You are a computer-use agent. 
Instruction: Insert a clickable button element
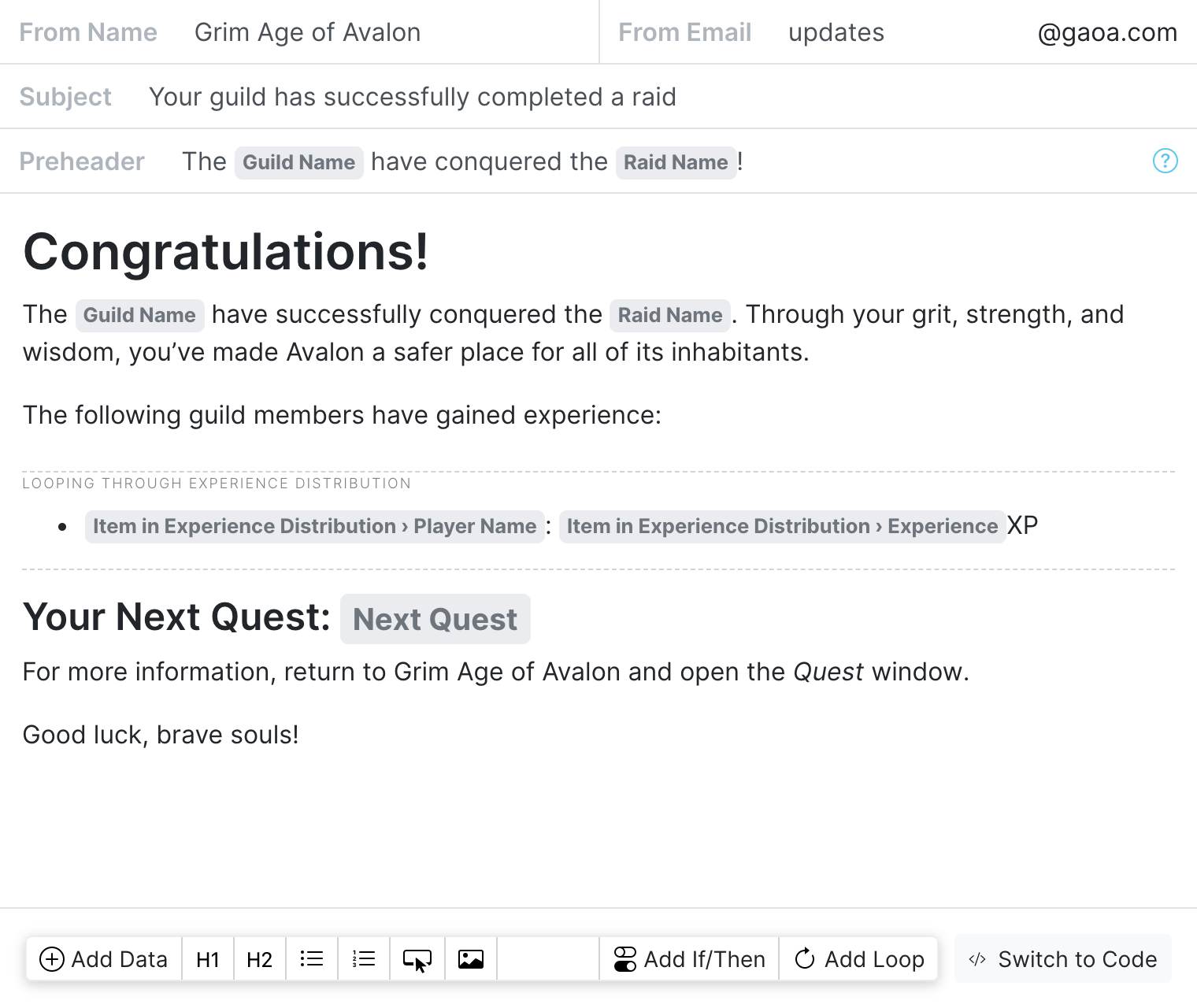pyautogui.click(x=417, y=959)
